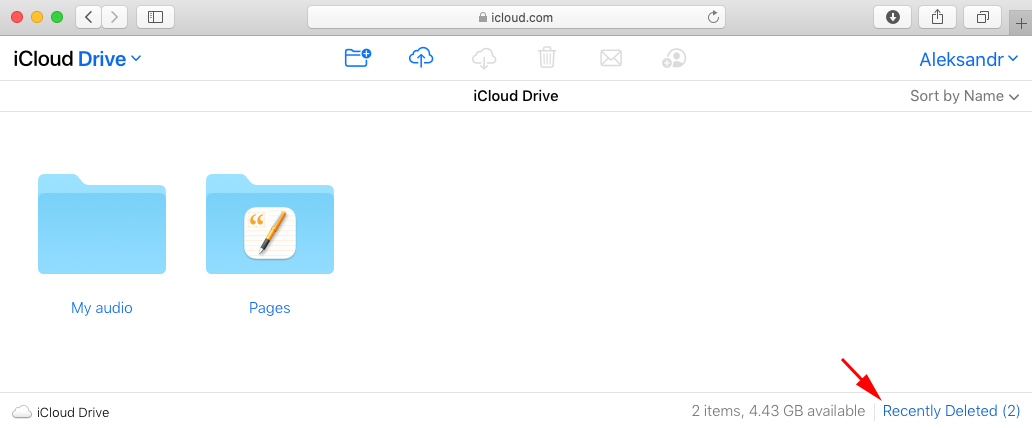Maximize Safari window with green button
1032x428 pixels.
[x=57, y=18]
